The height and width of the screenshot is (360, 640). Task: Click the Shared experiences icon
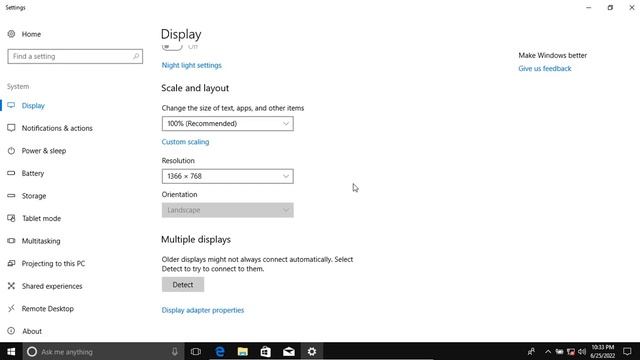point(11,286)
